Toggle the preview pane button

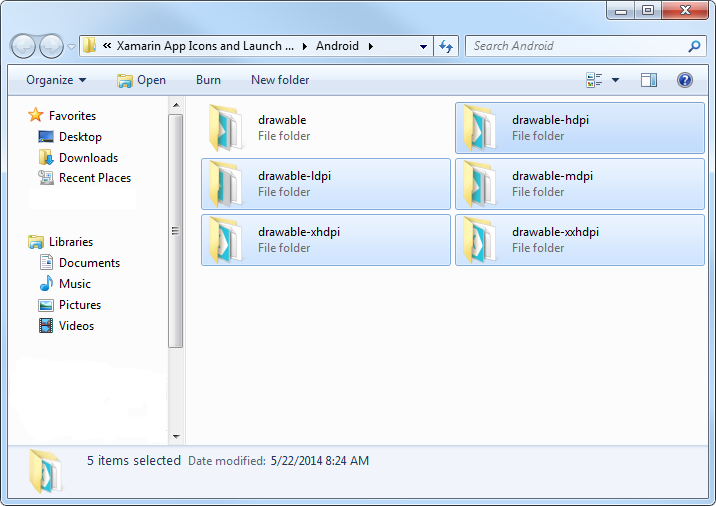(x=649, y=80)
